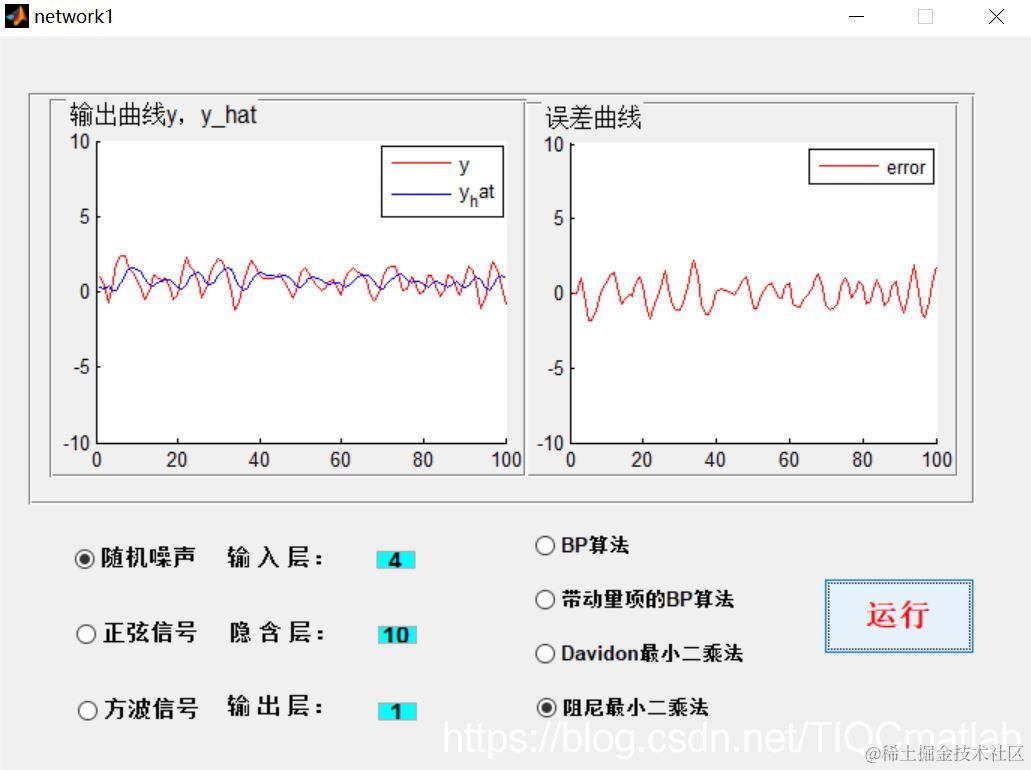The height and width of the screenshot is (770, 1031).
Task: Minimize the network1 window
Action: click(x=856, y=17)
